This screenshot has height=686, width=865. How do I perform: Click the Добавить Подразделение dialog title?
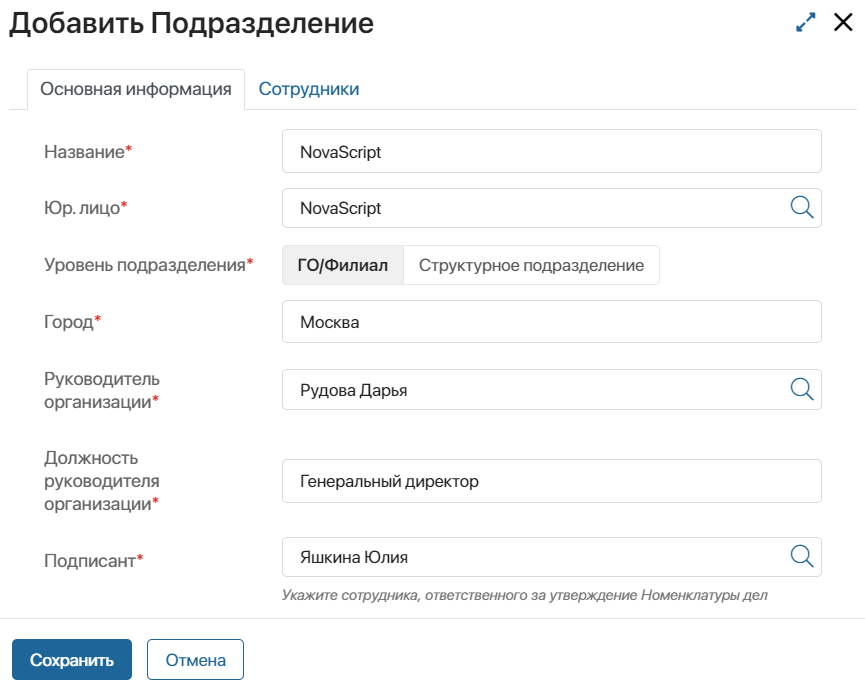pos(191,25)
